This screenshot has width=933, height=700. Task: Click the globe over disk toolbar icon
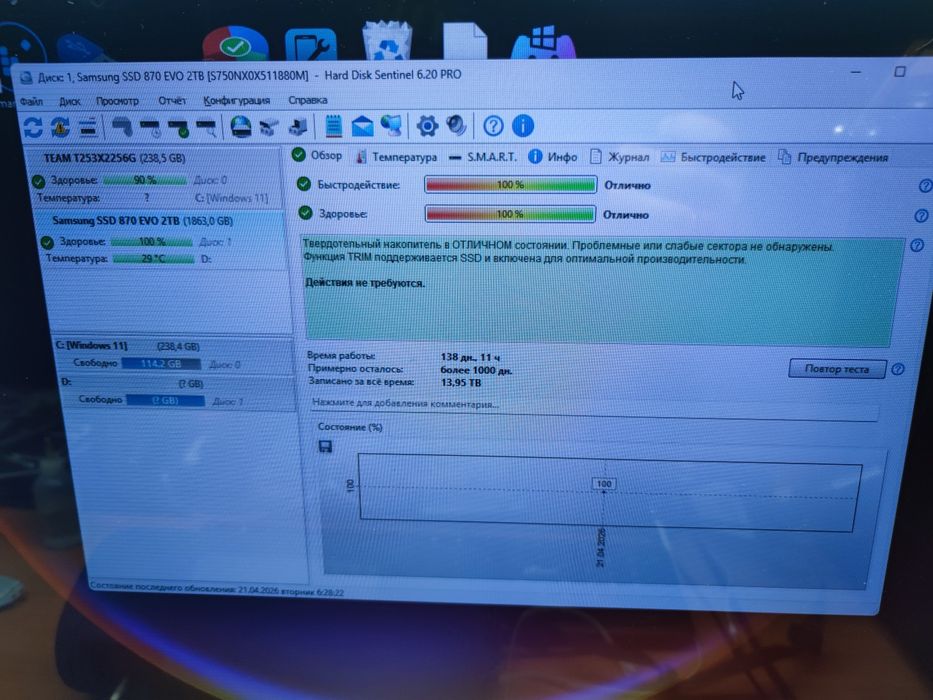pyautogui.click(x=240, y=126)
